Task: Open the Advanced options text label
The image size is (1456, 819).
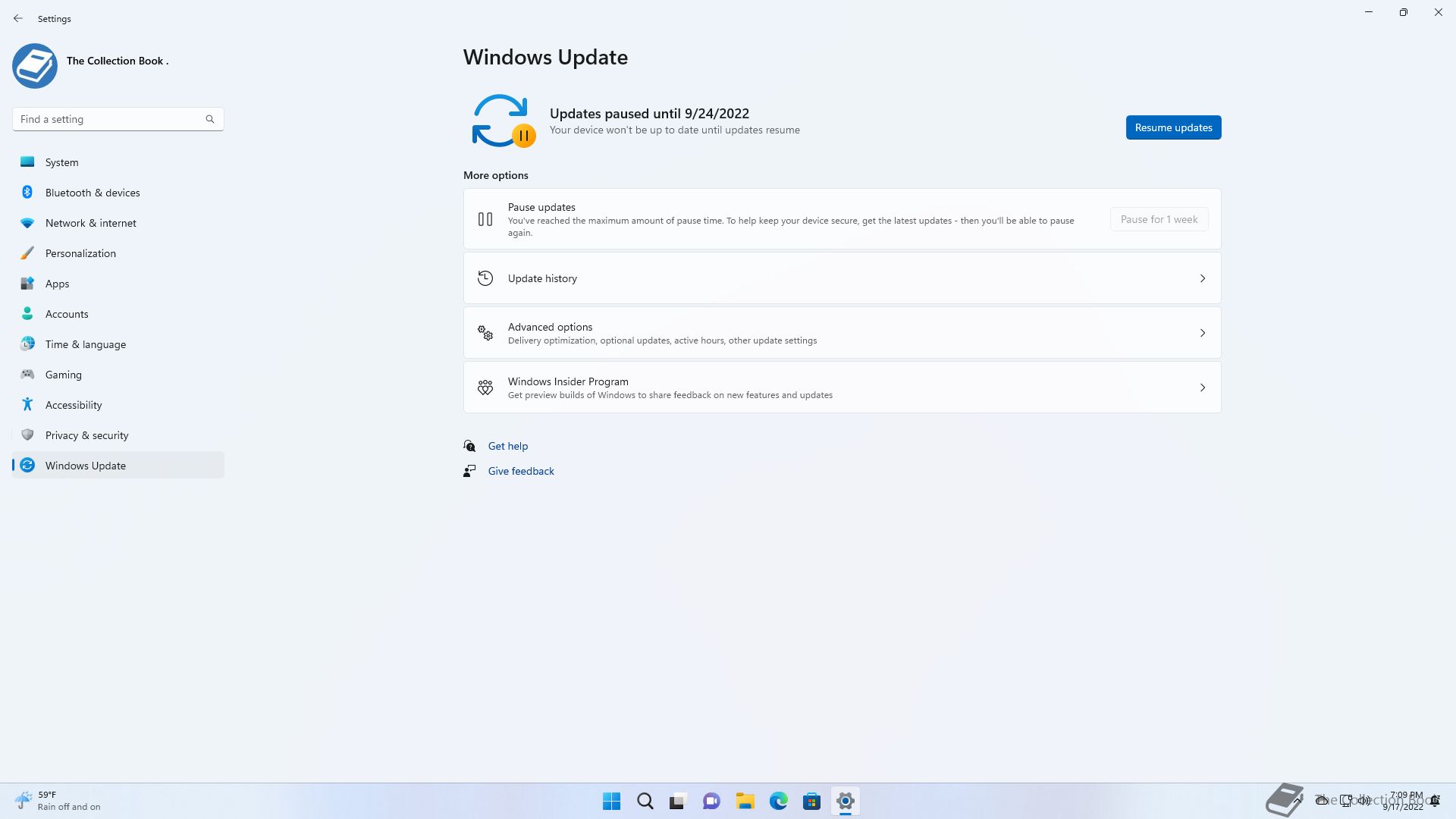Action: pyautogui.click(x=550, y=327)
